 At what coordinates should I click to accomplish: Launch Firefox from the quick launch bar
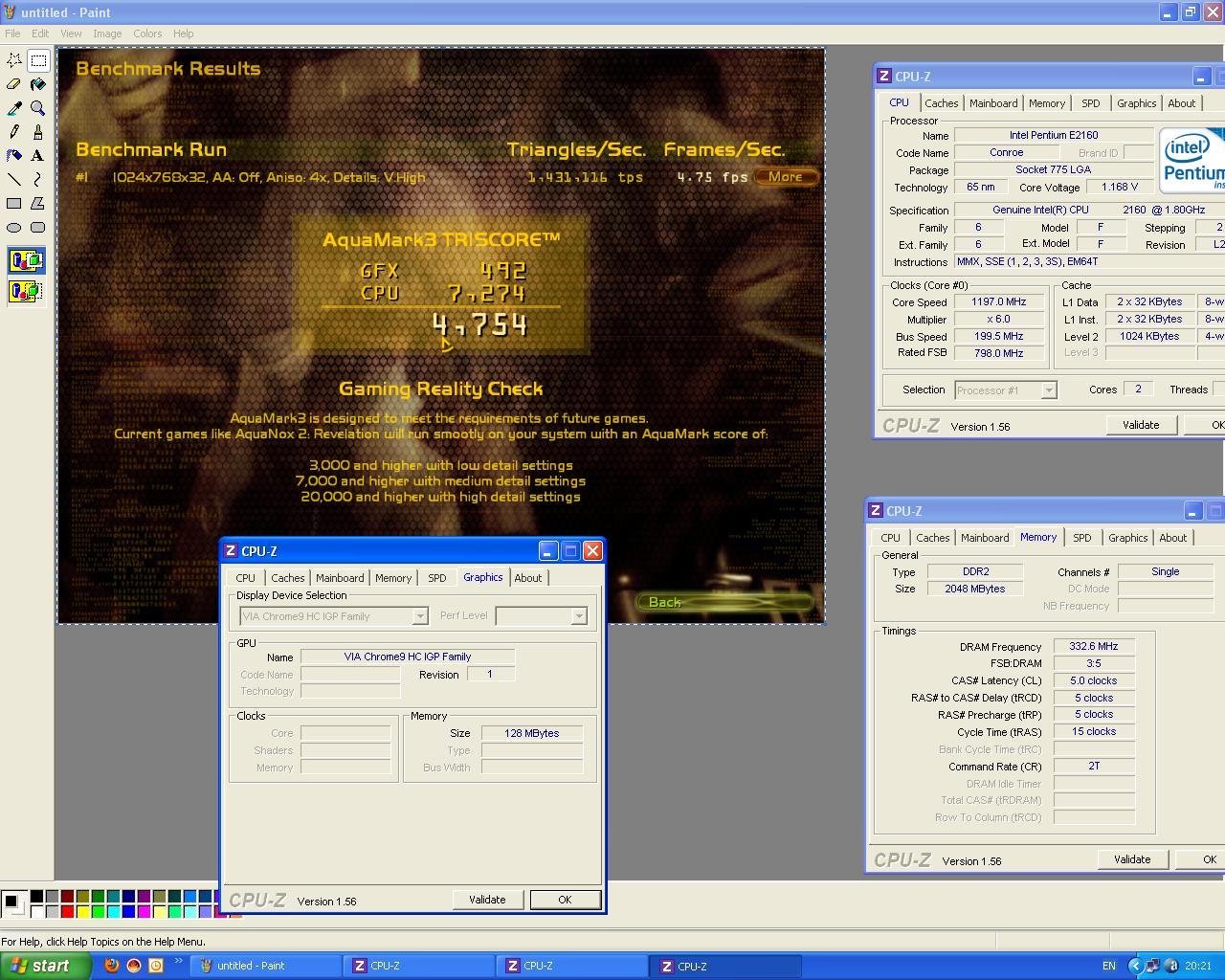(112, 966)
